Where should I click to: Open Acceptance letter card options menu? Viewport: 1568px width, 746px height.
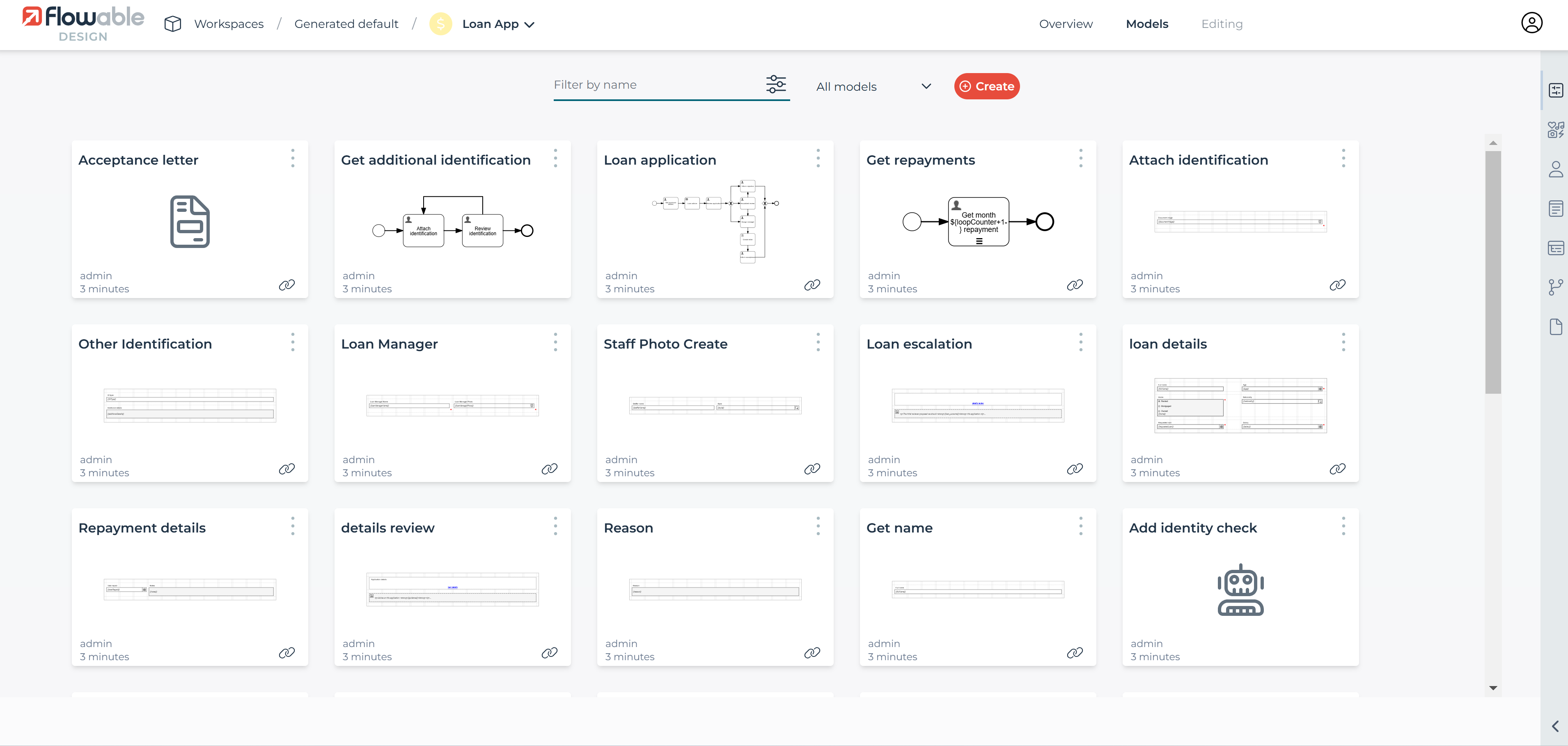click(293, 158)
